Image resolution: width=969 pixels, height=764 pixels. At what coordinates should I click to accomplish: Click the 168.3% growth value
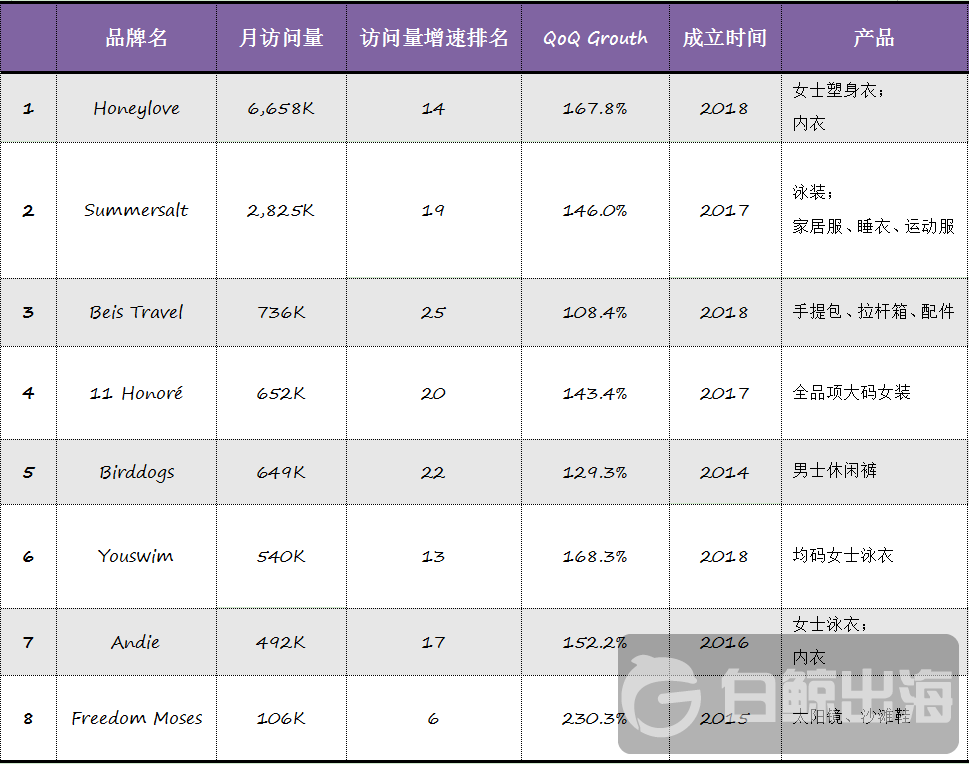click(595, 556)
